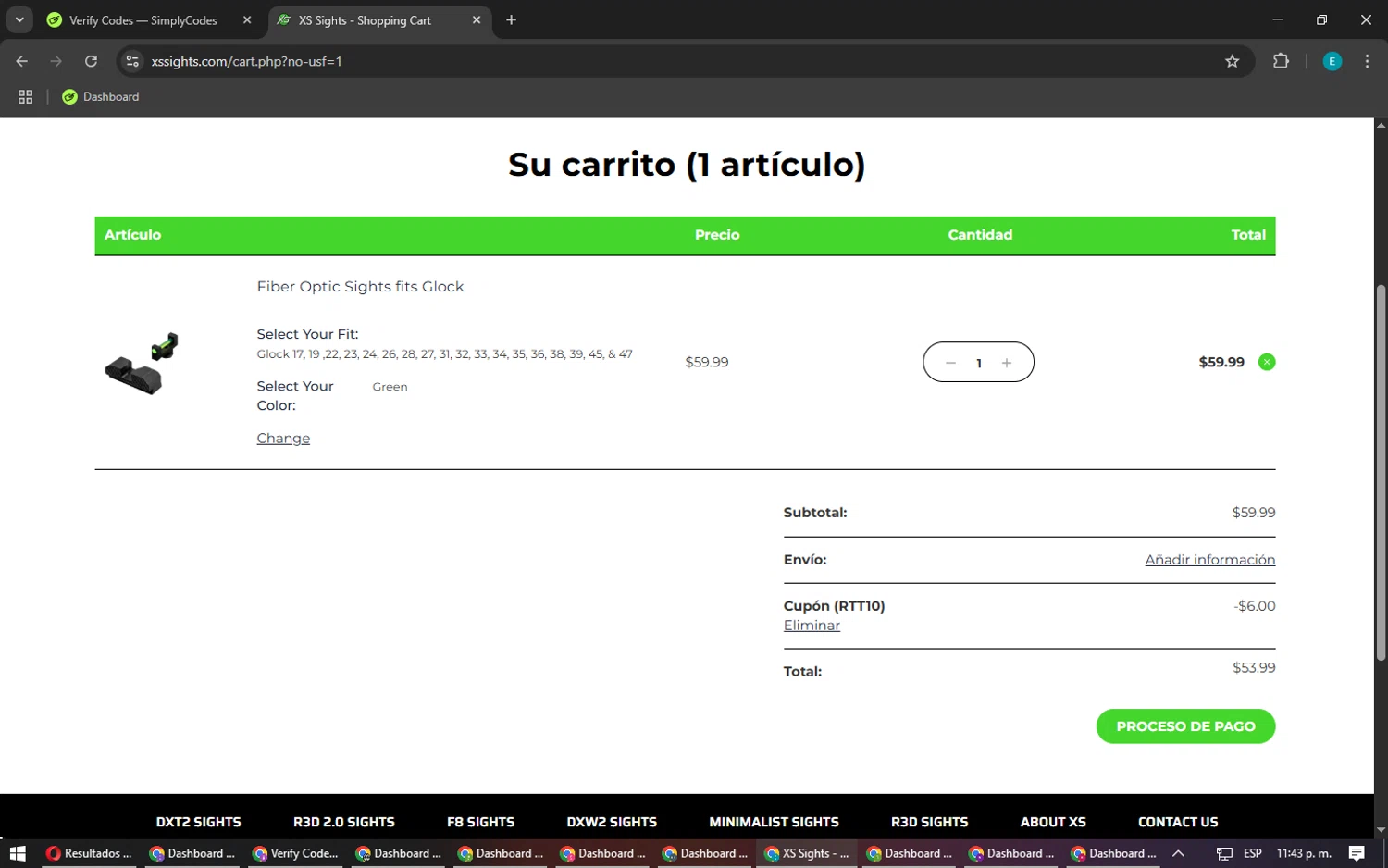1388x868 pixels.
Task: Increase quantity with the plus button
Action: (x=1007, y=363)
